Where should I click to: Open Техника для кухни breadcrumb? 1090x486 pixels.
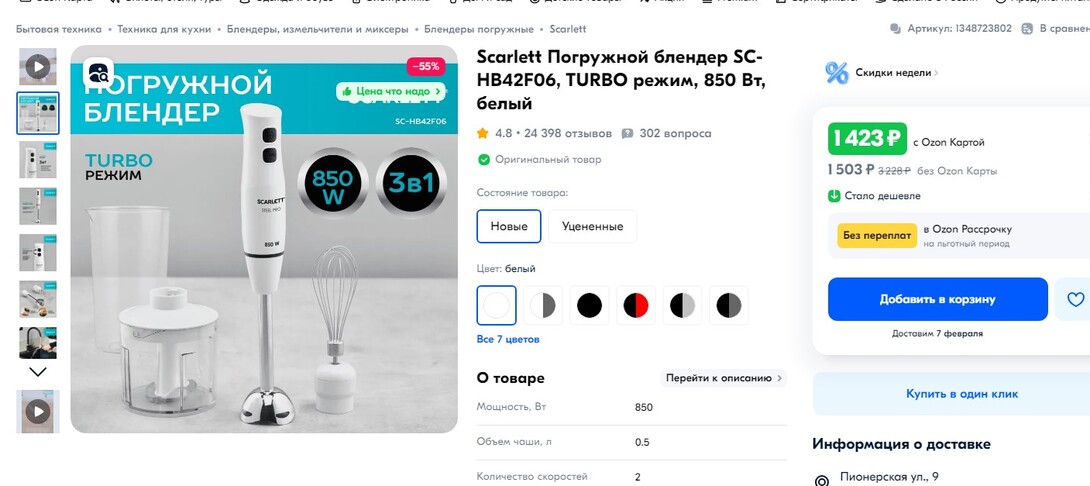(164, 29)
